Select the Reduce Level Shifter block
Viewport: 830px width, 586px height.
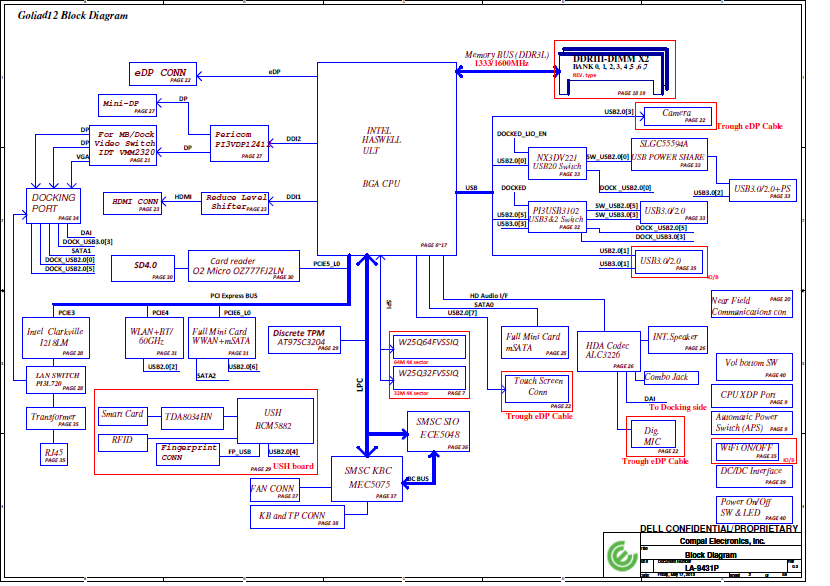click(235, 203)
